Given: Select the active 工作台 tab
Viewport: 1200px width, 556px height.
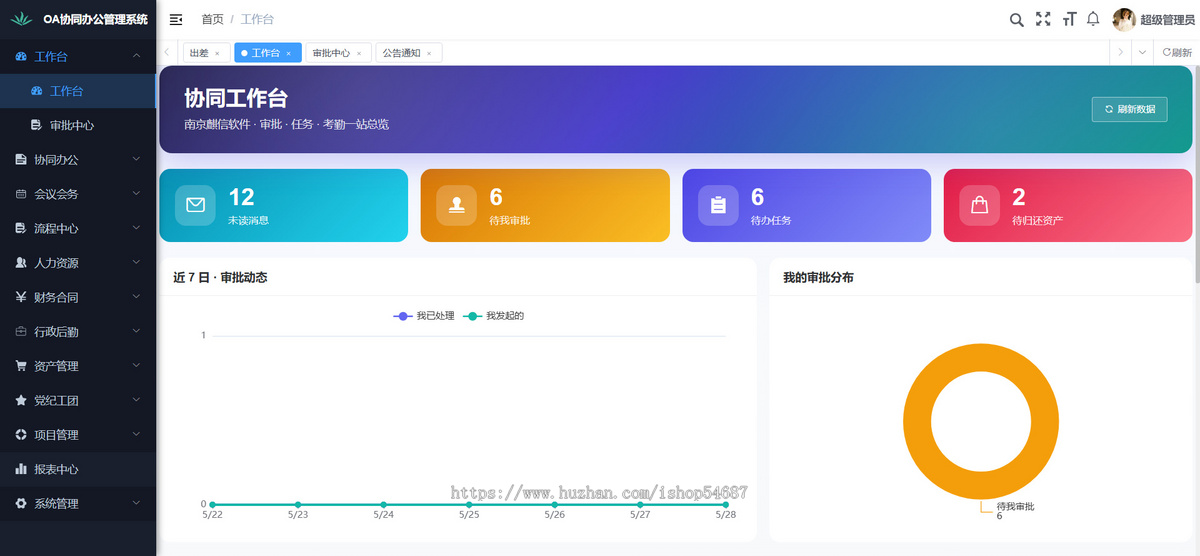Looking at the screenshot, I should [x=266, y=53].
